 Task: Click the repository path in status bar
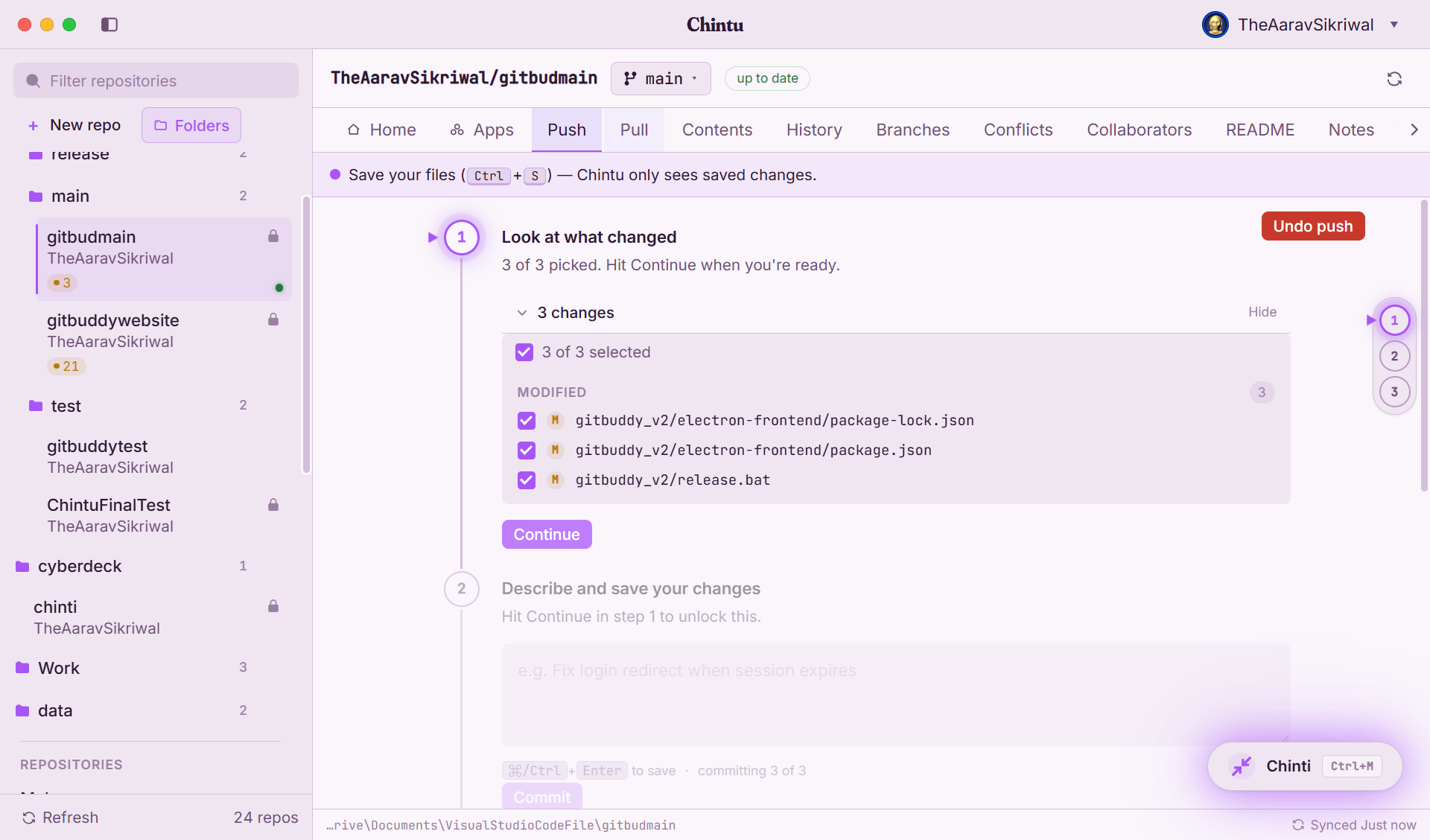tap(501, 825)
